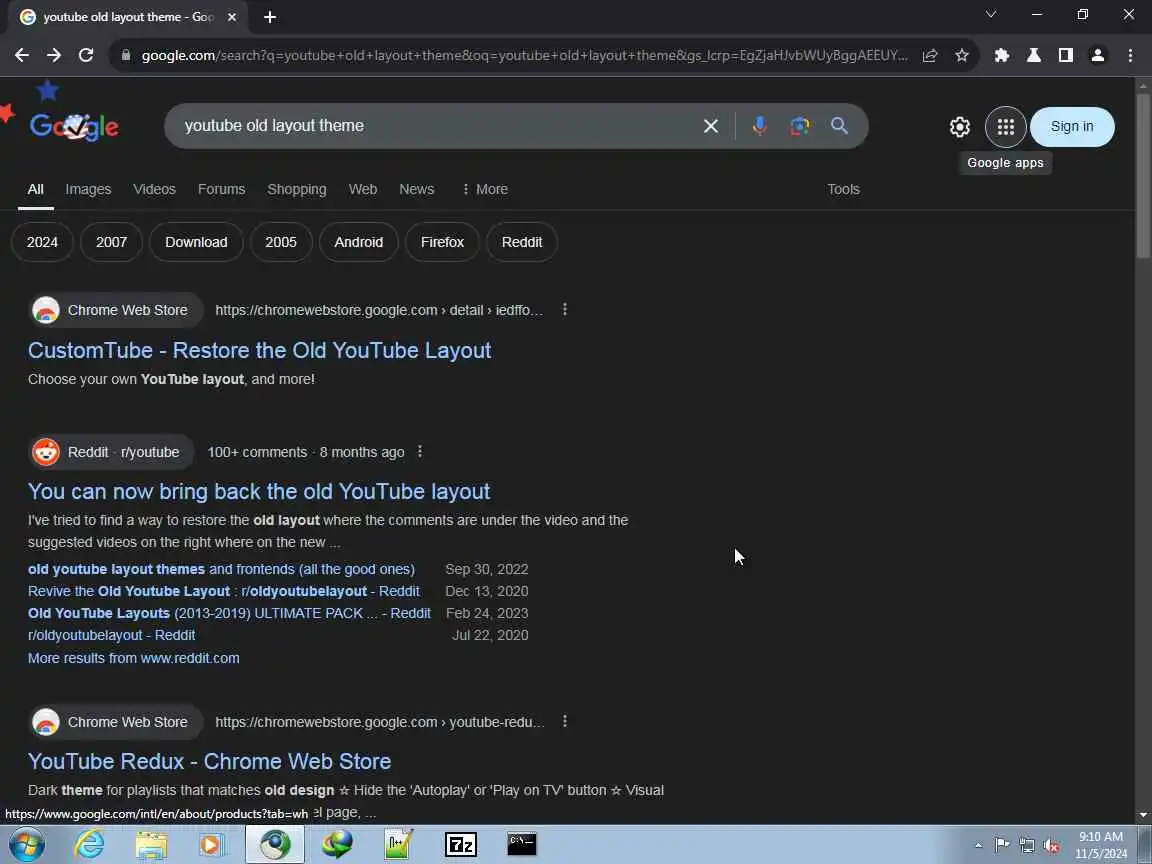Open YouTube Redux result options menu
The width and height of the screenshot is (1152, 864).
564,721
